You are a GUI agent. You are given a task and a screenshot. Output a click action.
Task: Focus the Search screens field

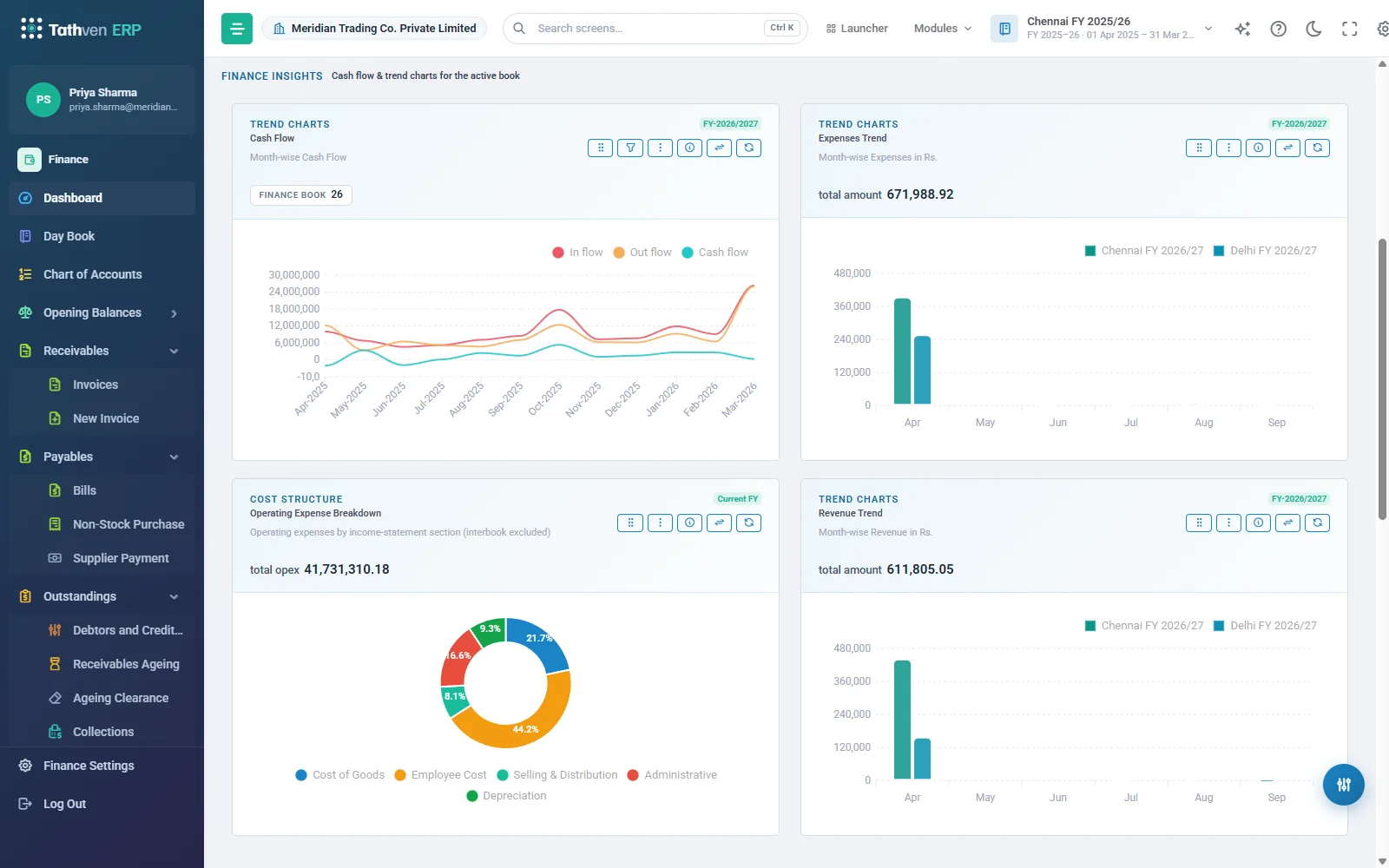(x=655, y=29)
